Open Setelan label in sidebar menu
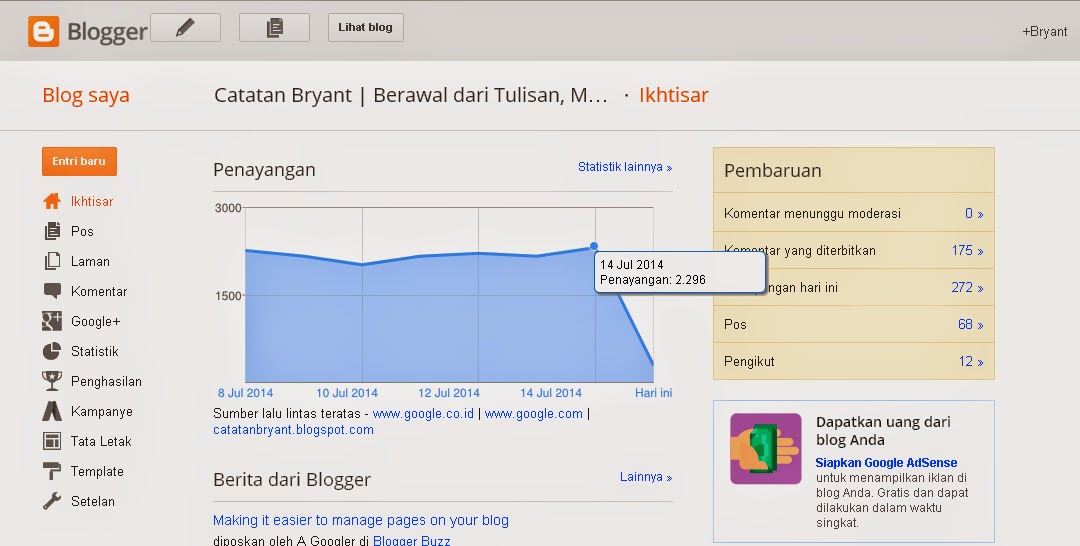 [92, 501]
